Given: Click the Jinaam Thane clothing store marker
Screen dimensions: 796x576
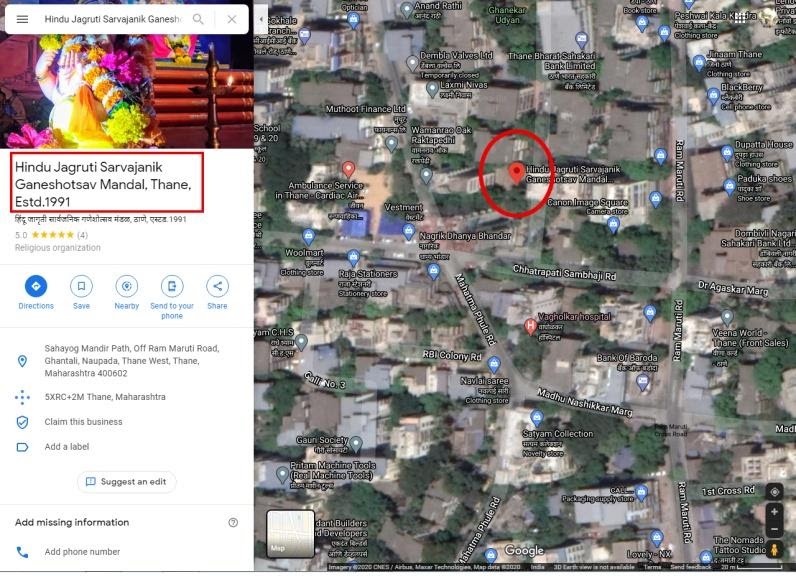Looking at the screenshot, I should click(x=699, y=63).
